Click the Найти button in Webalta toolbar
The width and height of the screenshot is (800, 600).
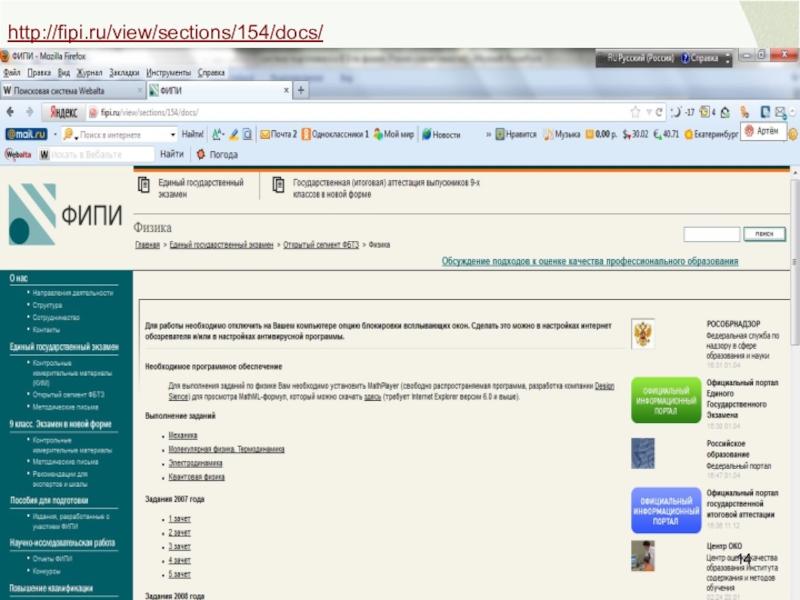click(x=171, y=154)
